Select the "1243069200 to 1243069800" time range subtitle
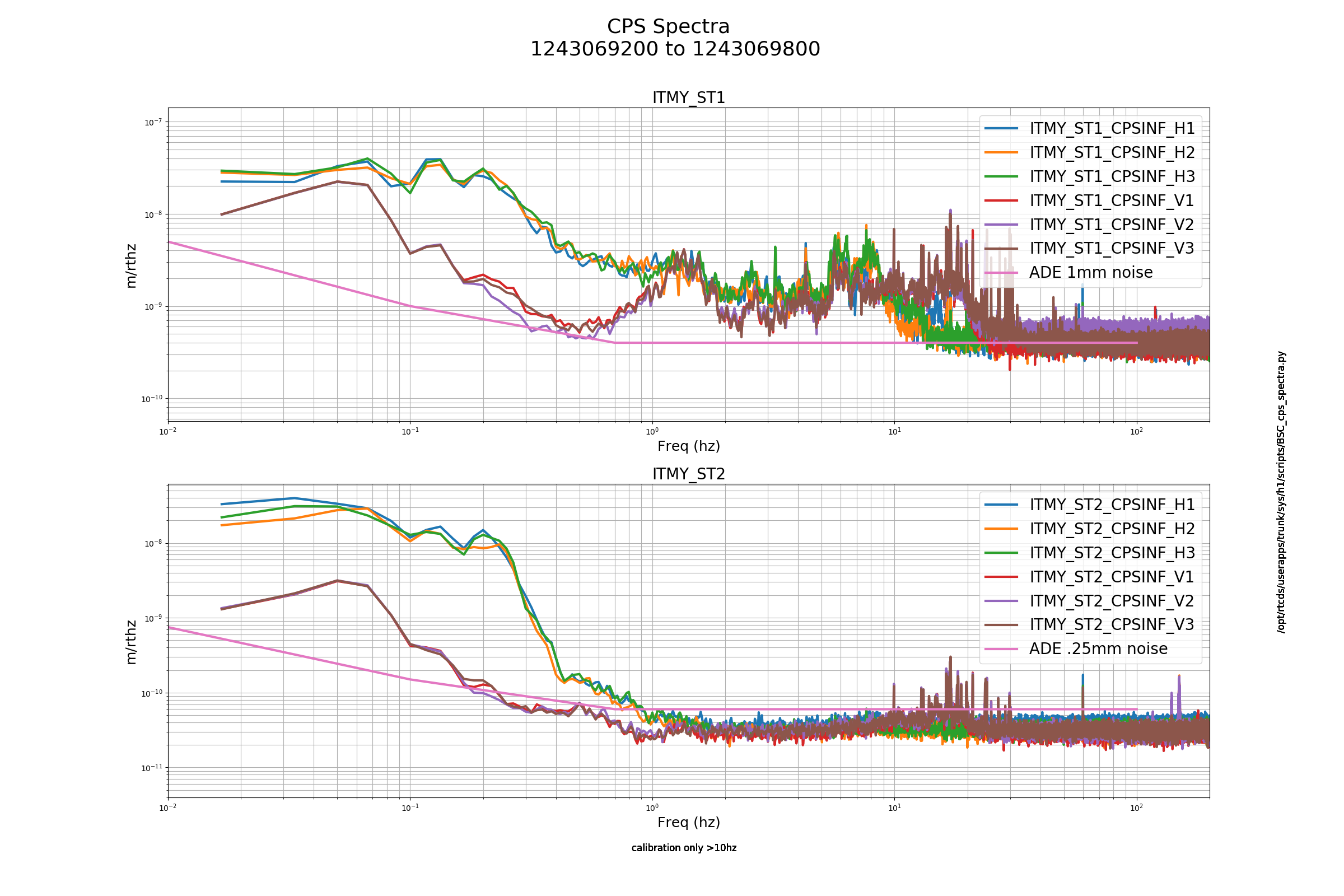 coord(675,49)
